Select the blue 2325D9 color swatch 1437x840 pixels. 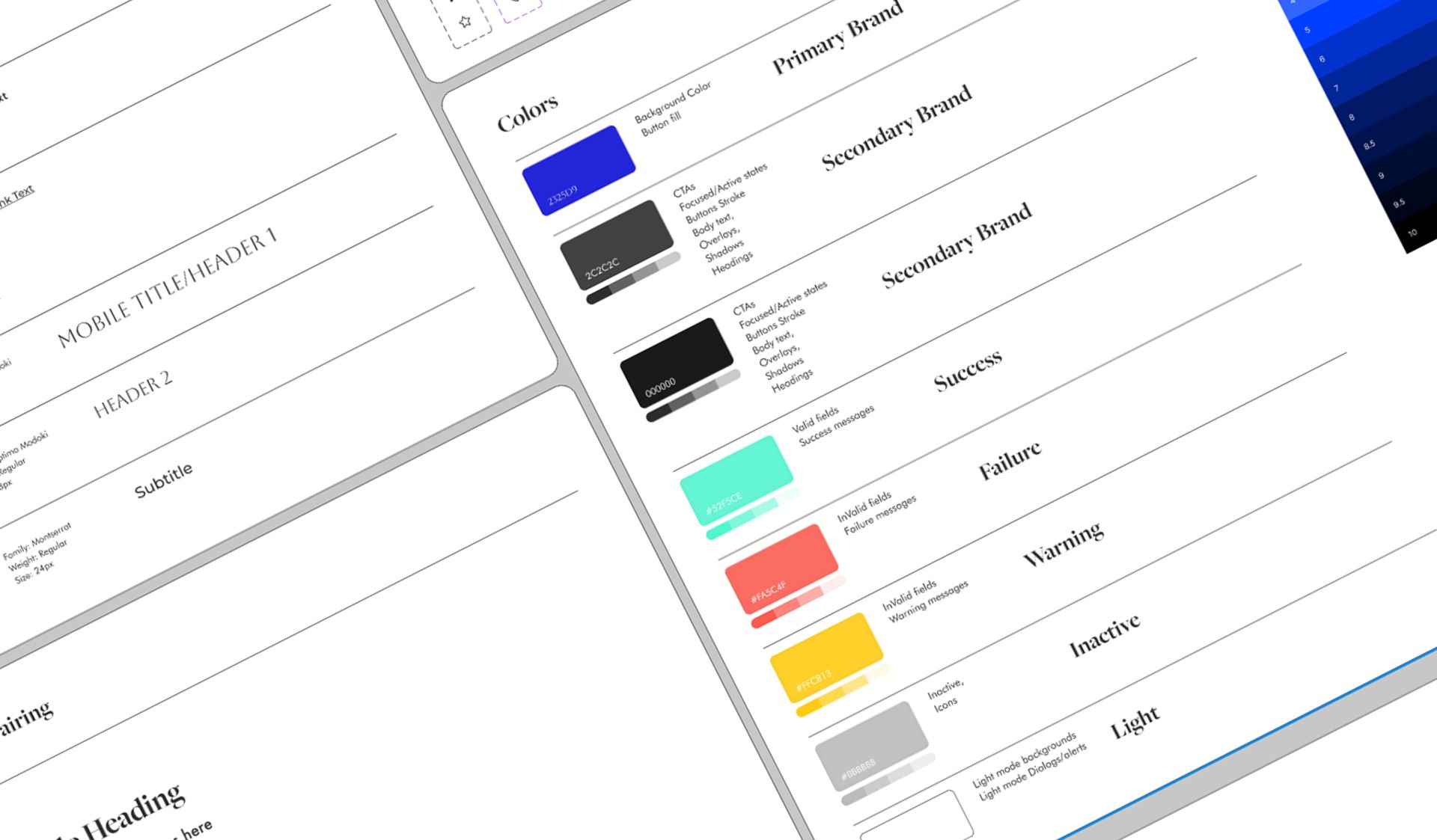[579, 171]
